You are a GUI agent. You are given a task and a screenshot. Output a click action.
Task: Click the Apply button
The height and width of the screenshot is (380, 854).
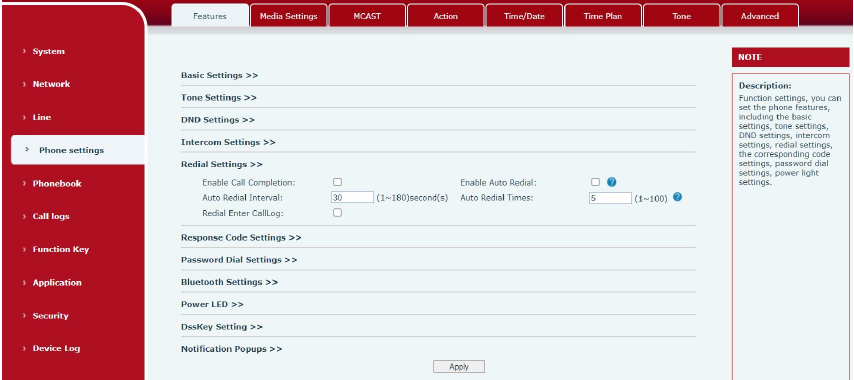[459, 367]
